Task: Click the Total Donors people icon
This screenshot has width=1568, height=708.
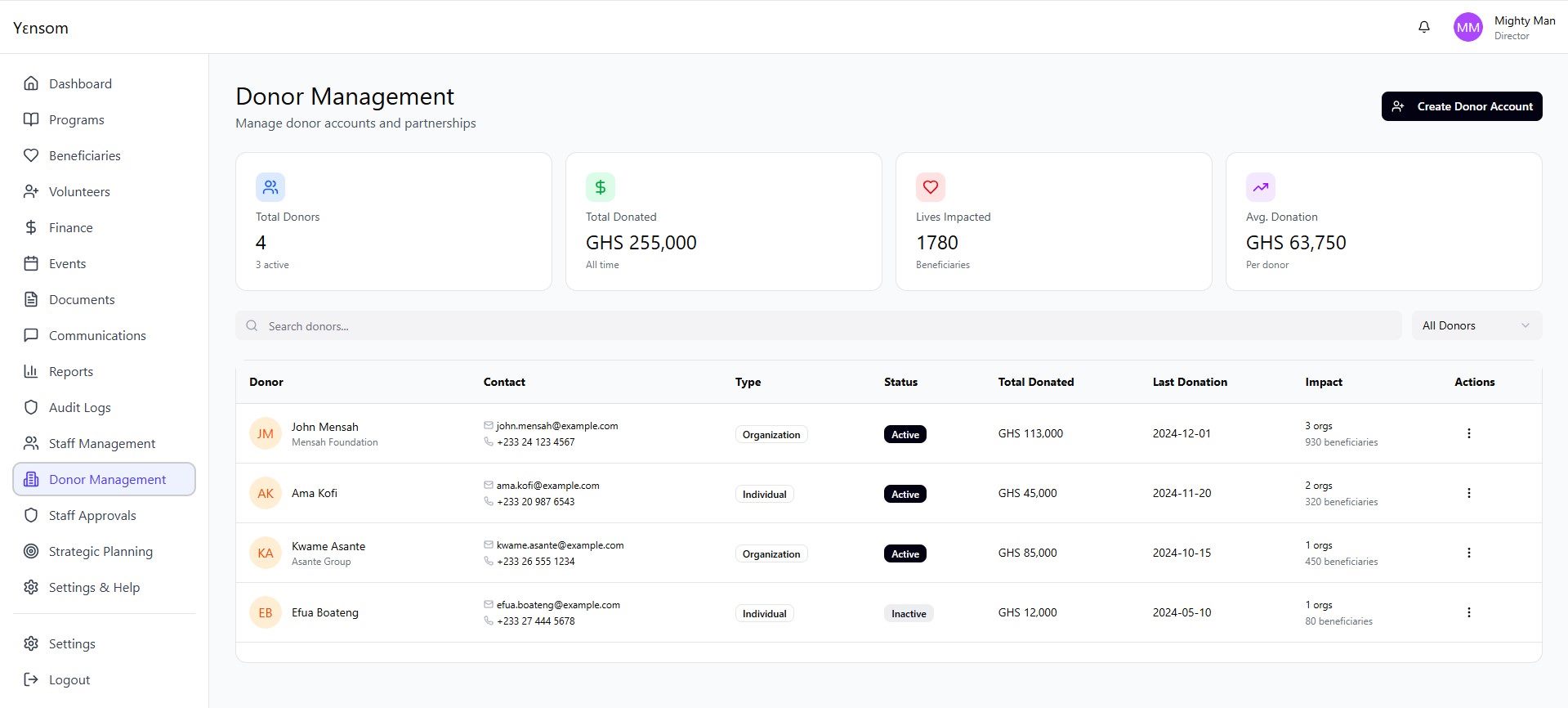Action: pyautogui.click(x=270, y=187)
